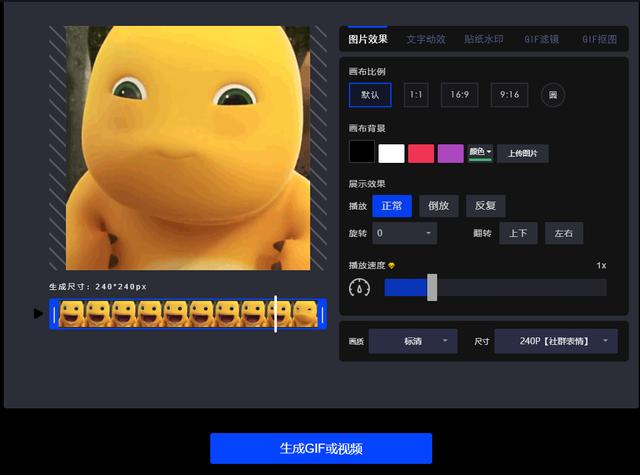Open the 旋转 rotation dropdown

(x=404, y=233)
